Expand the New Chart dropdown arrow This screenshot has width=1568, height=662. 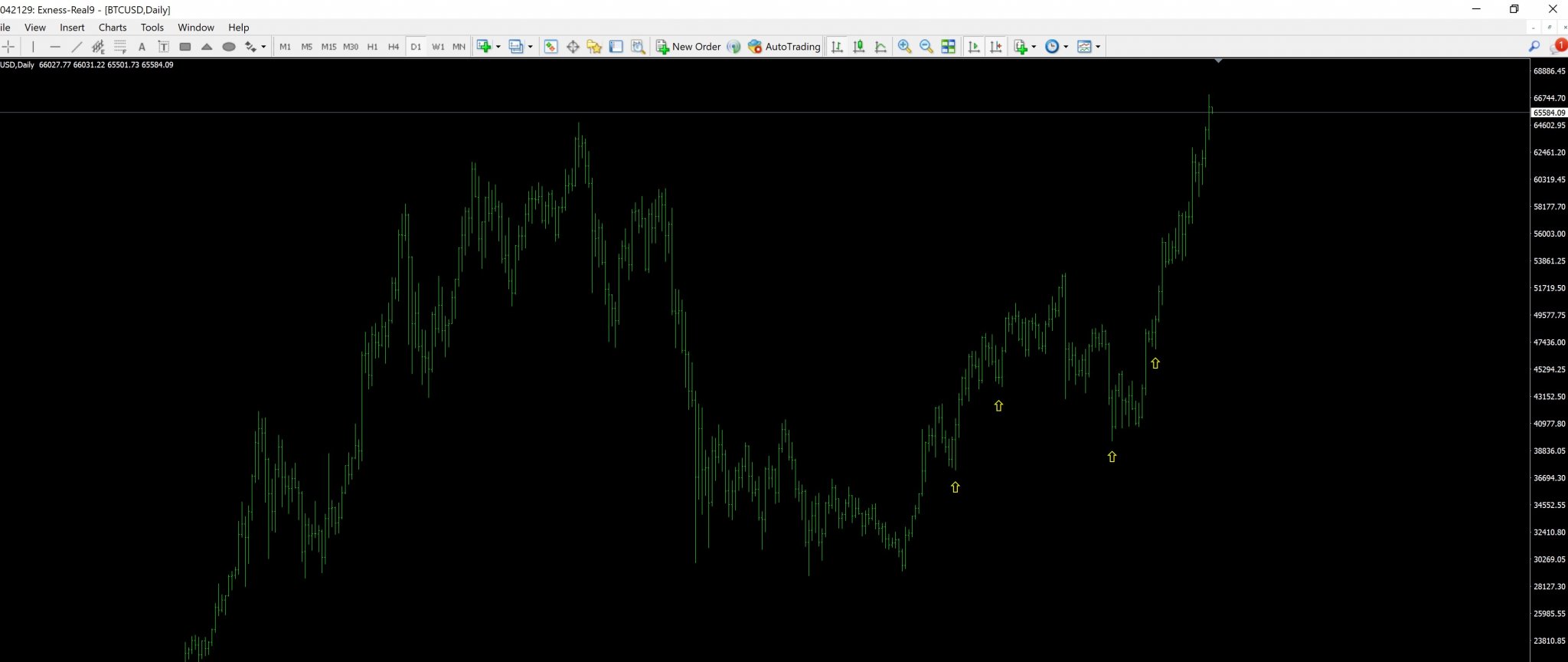click(x=498, y=47)
